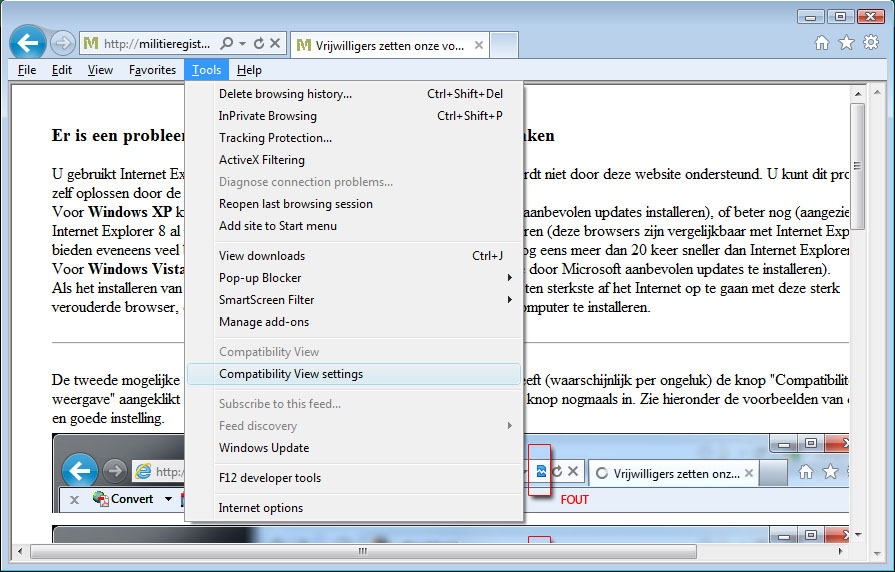
Task: Click the Back arrow in embedded example screenshot
Action: coord(79,470)
